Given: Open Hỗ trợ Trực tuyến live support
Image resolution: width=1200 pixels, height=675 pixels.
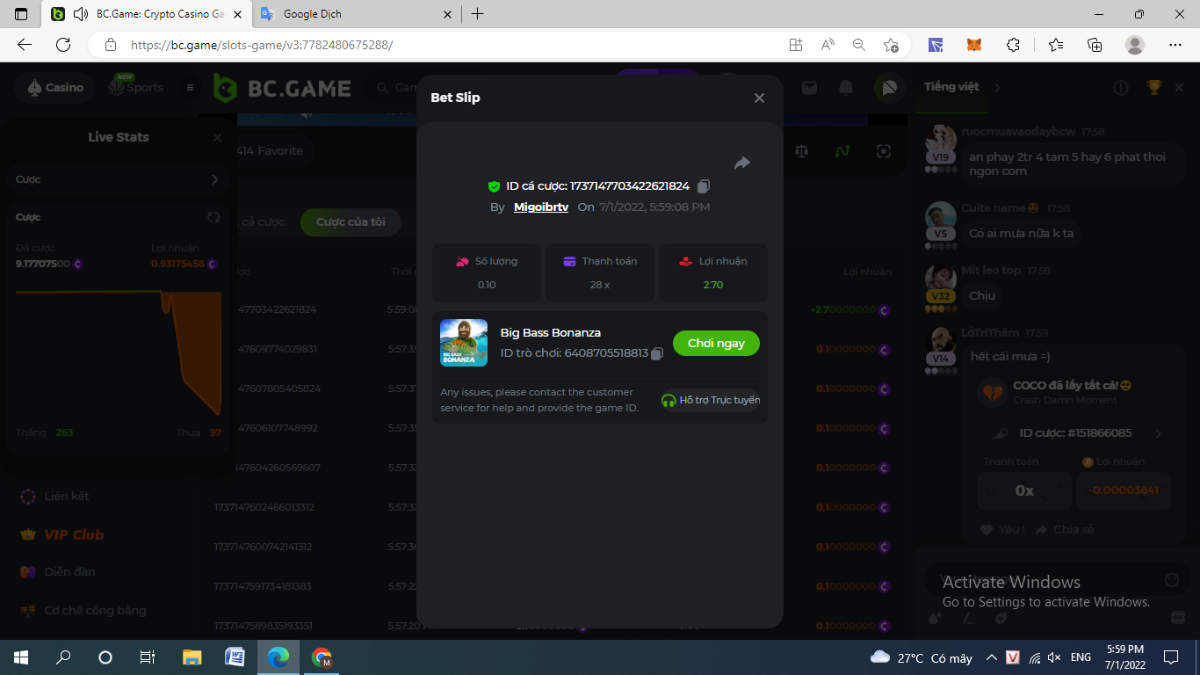Looking at the screenshot, I should click(x=711, y=400).
